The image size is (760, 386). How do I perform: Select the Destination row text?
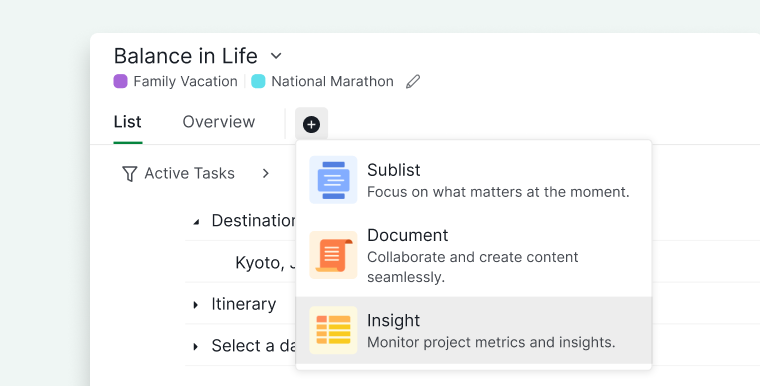(253, 221)
